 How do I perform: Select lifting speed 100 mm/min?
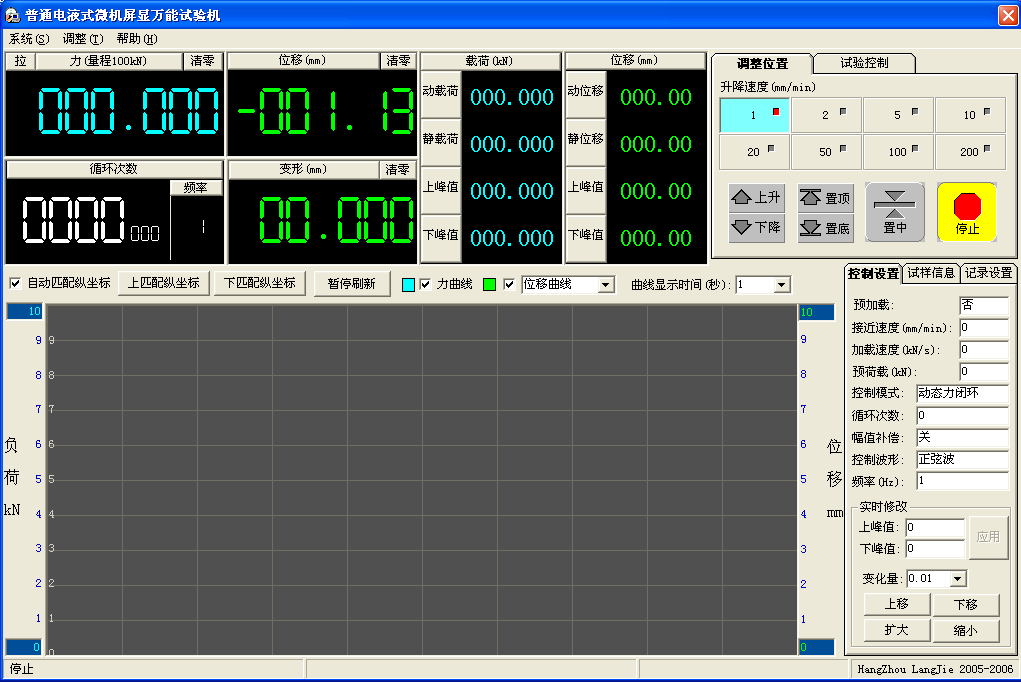click(899, 152)
